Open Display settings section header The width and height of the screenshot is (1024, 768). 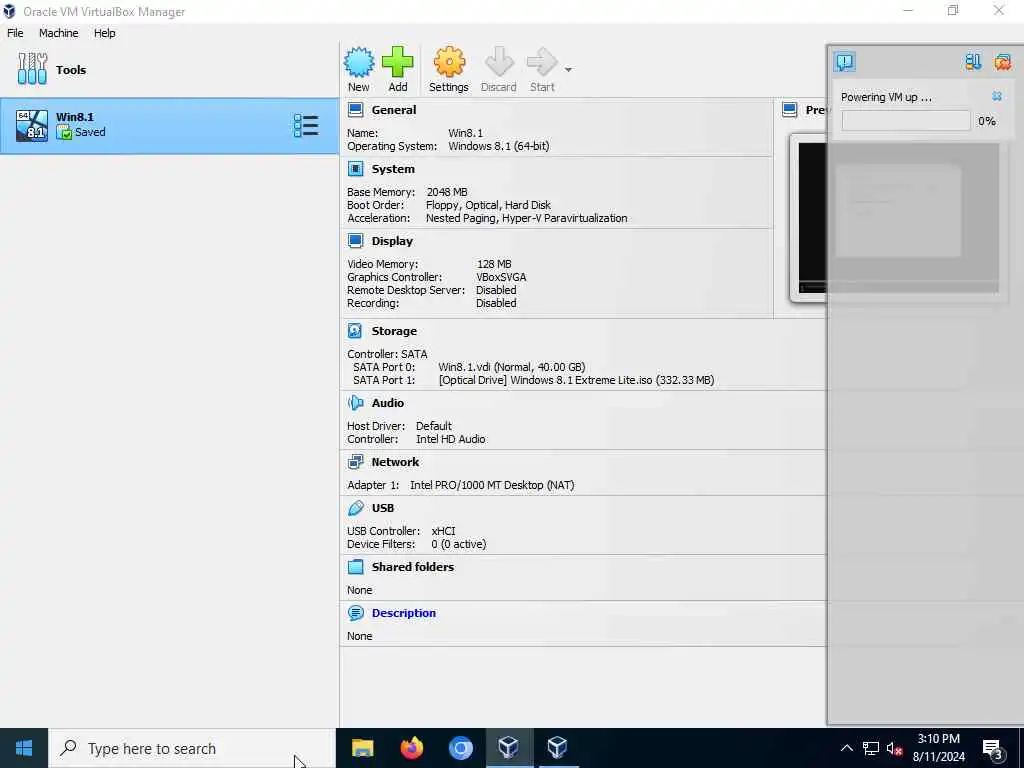pyautogui.click(x=392, y=241)
